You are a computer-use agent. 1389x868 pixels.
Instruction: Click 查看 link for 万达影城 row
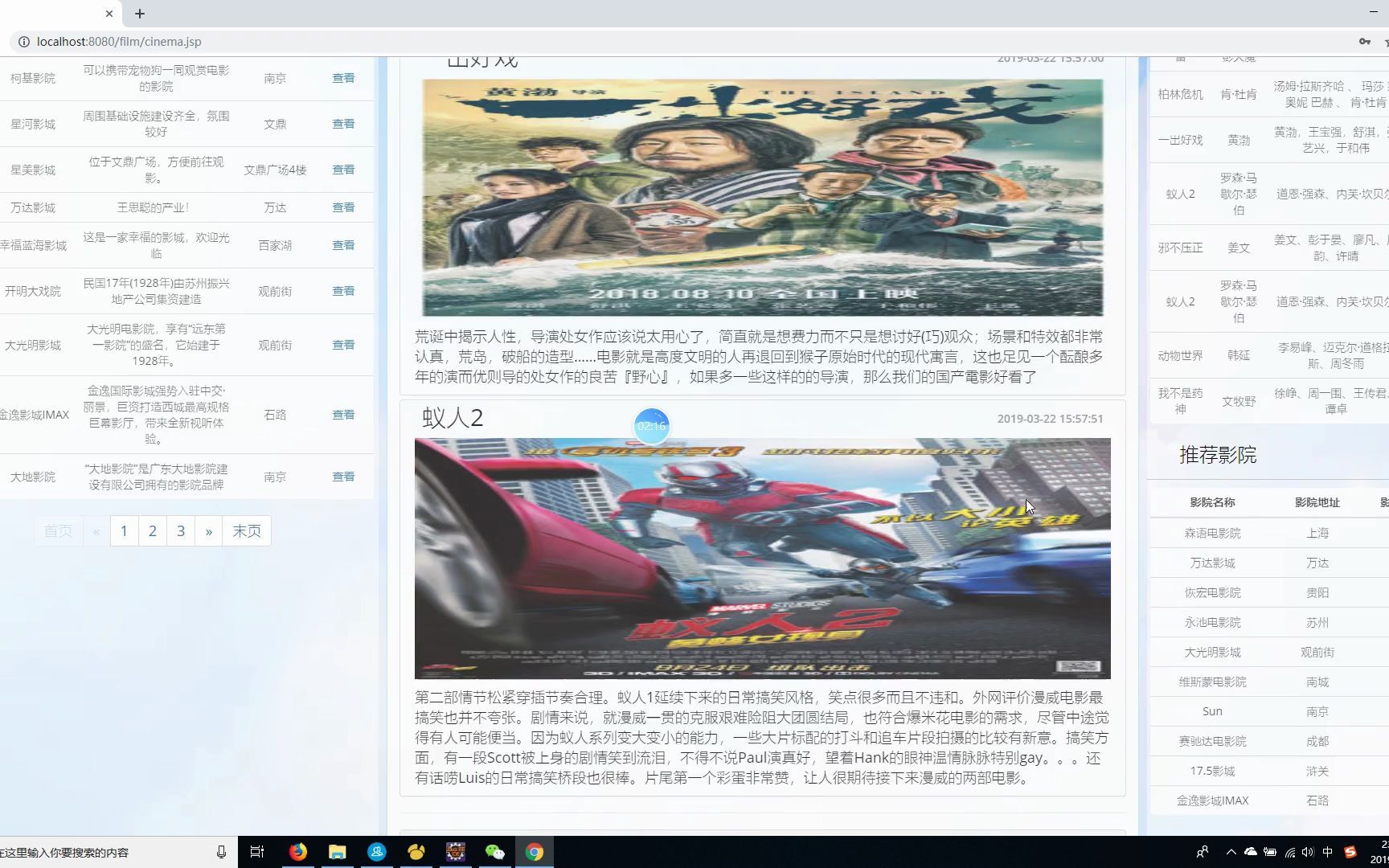(x=343, y=207)
